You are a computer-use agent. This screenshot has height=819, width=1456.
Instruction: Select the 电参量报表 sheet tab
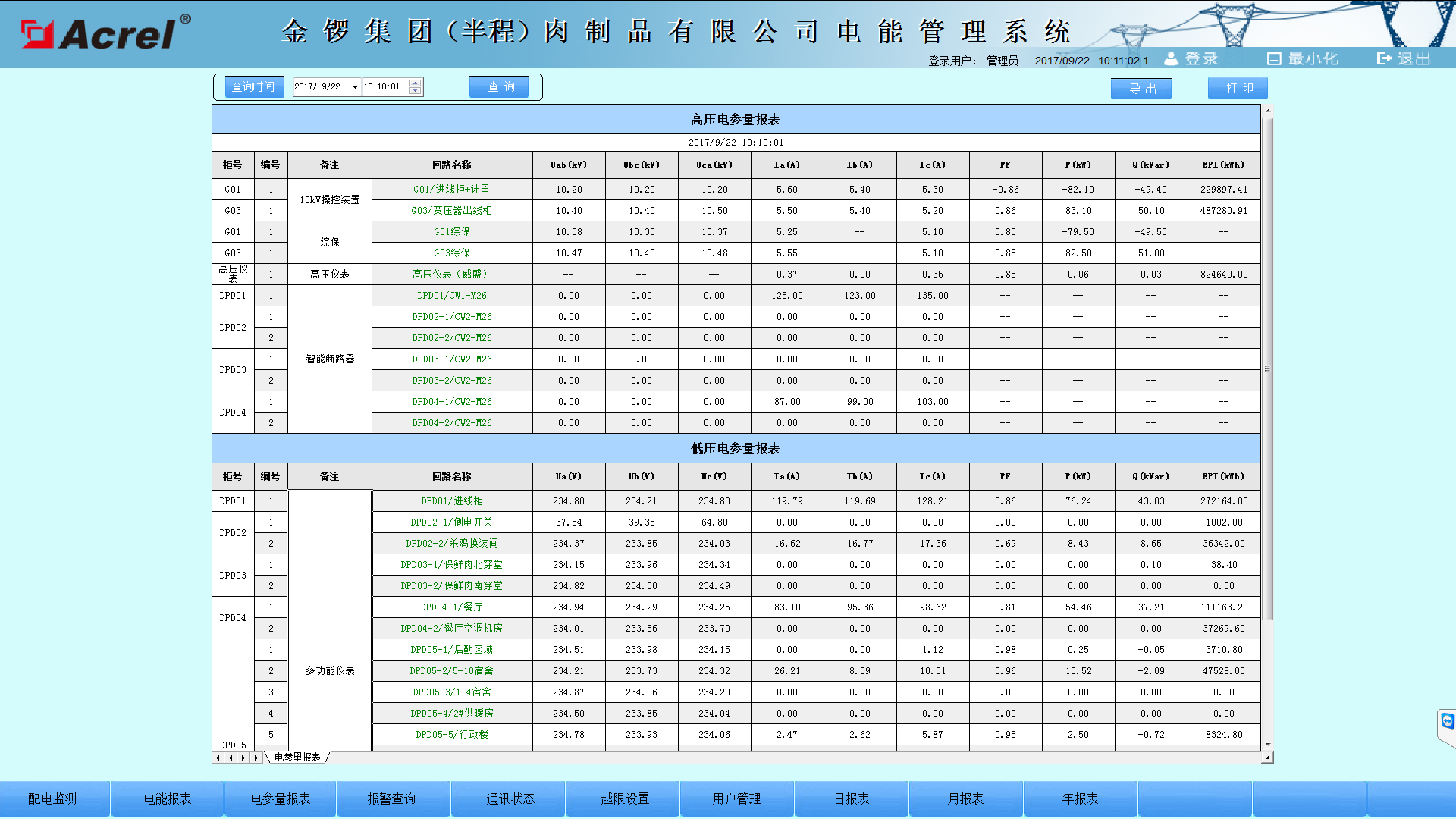(297, 758)
